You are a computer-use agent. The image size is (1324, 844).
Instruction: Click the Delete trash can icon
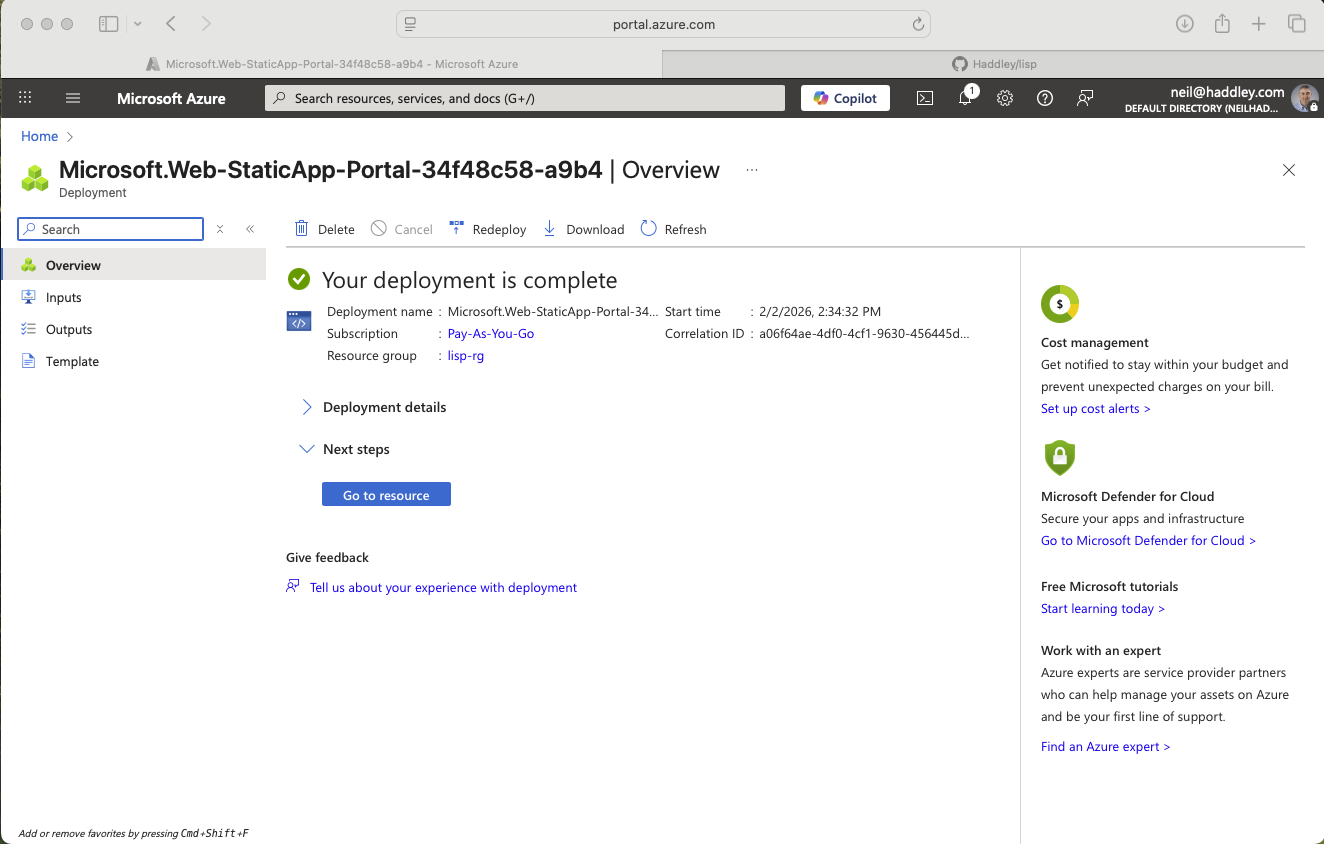[302, 229]
